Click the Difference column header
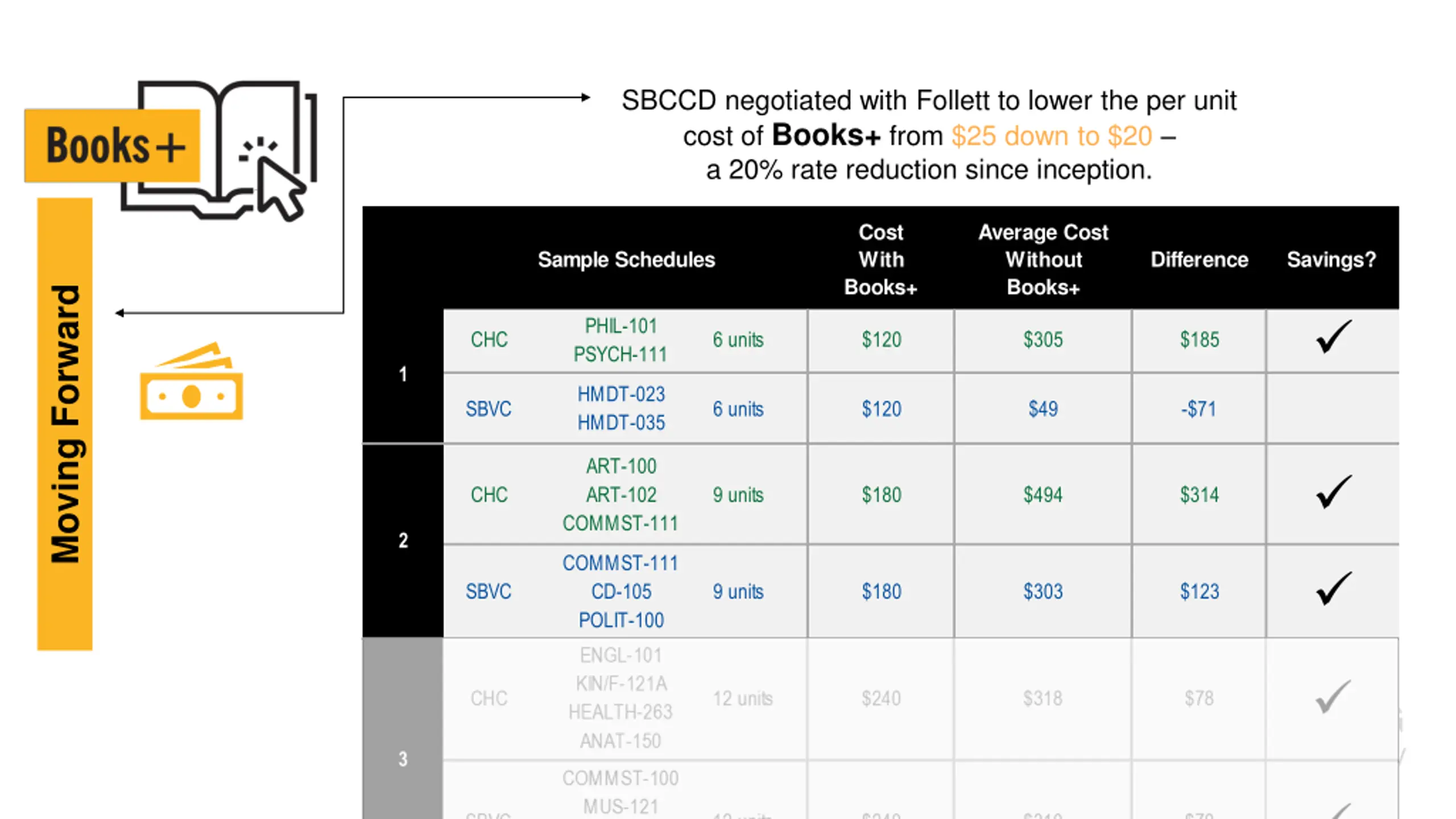 (x=1199, y=260)
